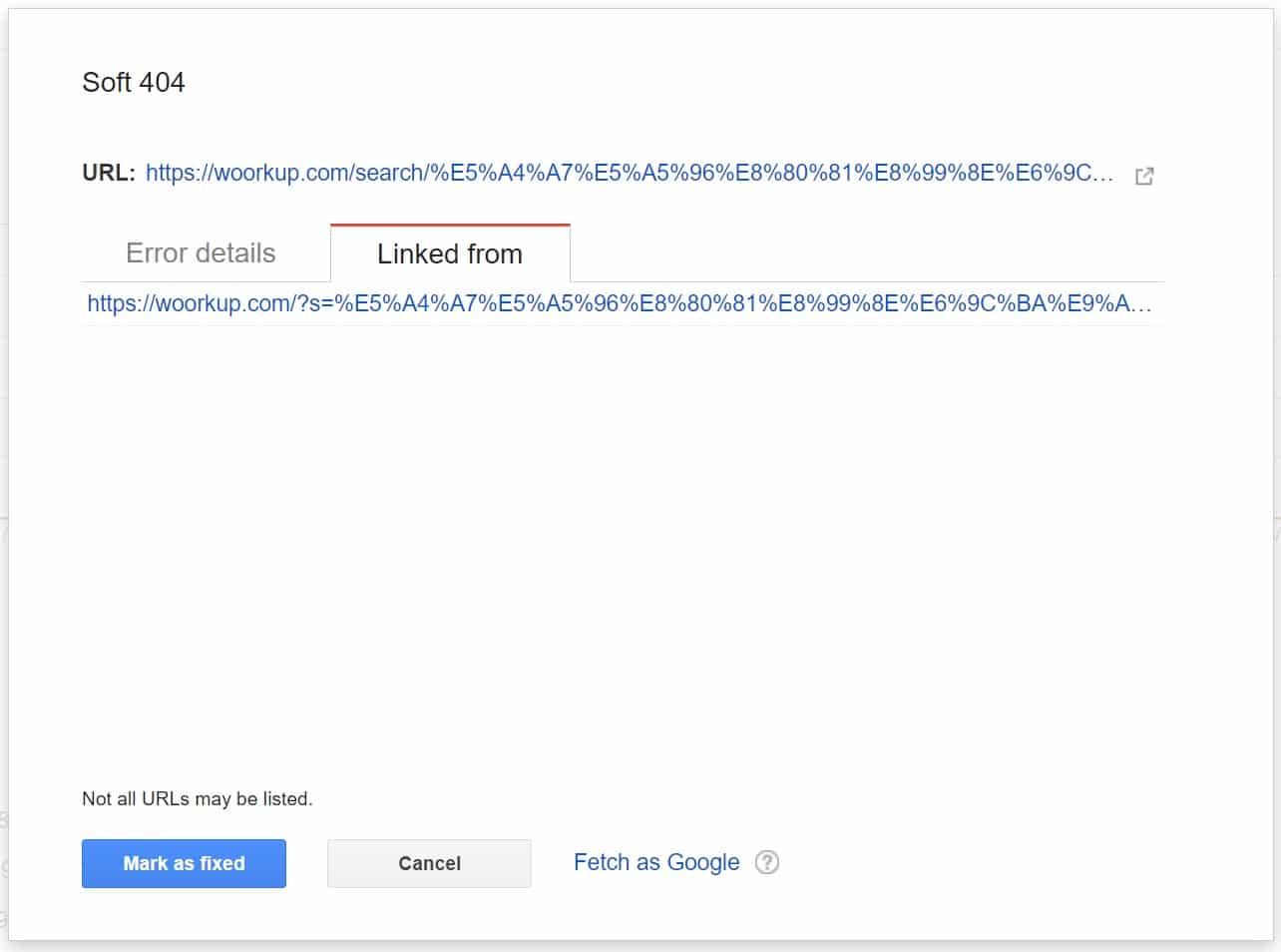The image size is (1281, 952).
Task: Click the help question mark icon
Action: click(766, 862)
